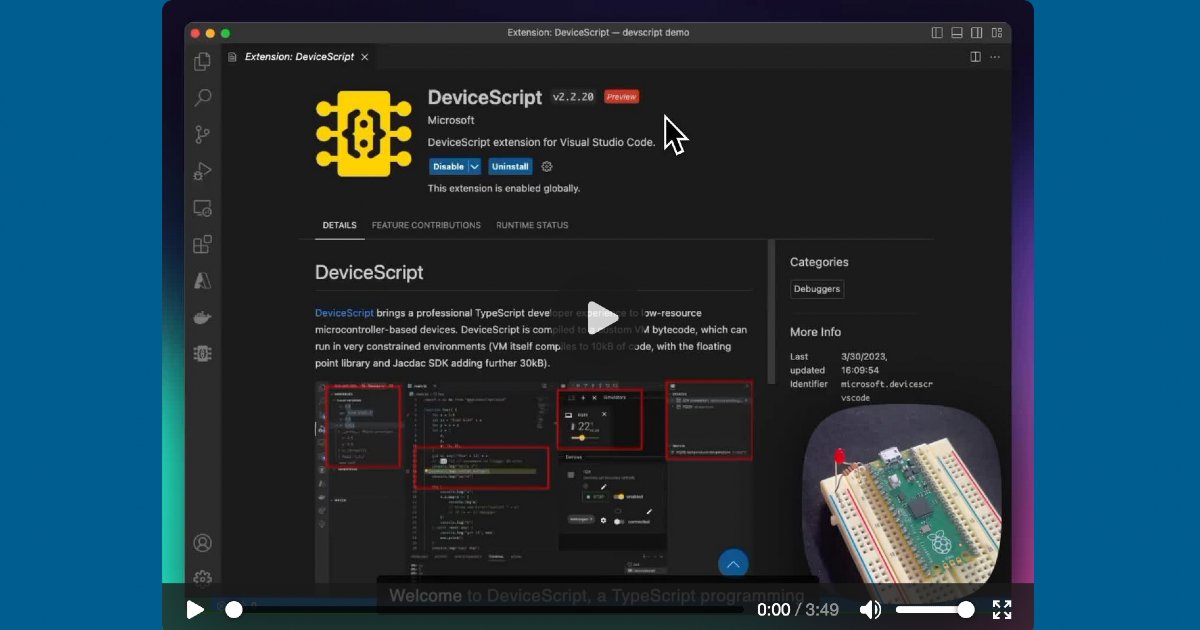The height and width of the screenshot is (630, 1200).
Task: Click the More Info heading
Action: click(x=815, y=332)
